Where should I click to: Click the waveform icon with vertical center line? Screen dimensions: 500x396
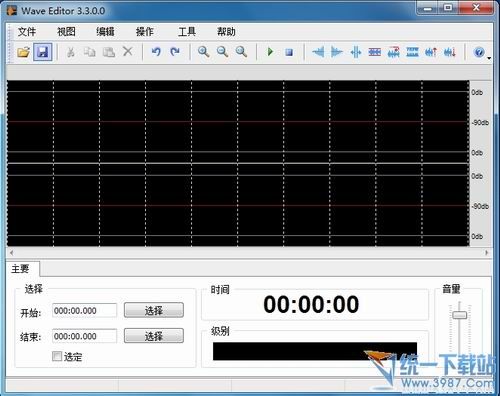tap(356, 52)
